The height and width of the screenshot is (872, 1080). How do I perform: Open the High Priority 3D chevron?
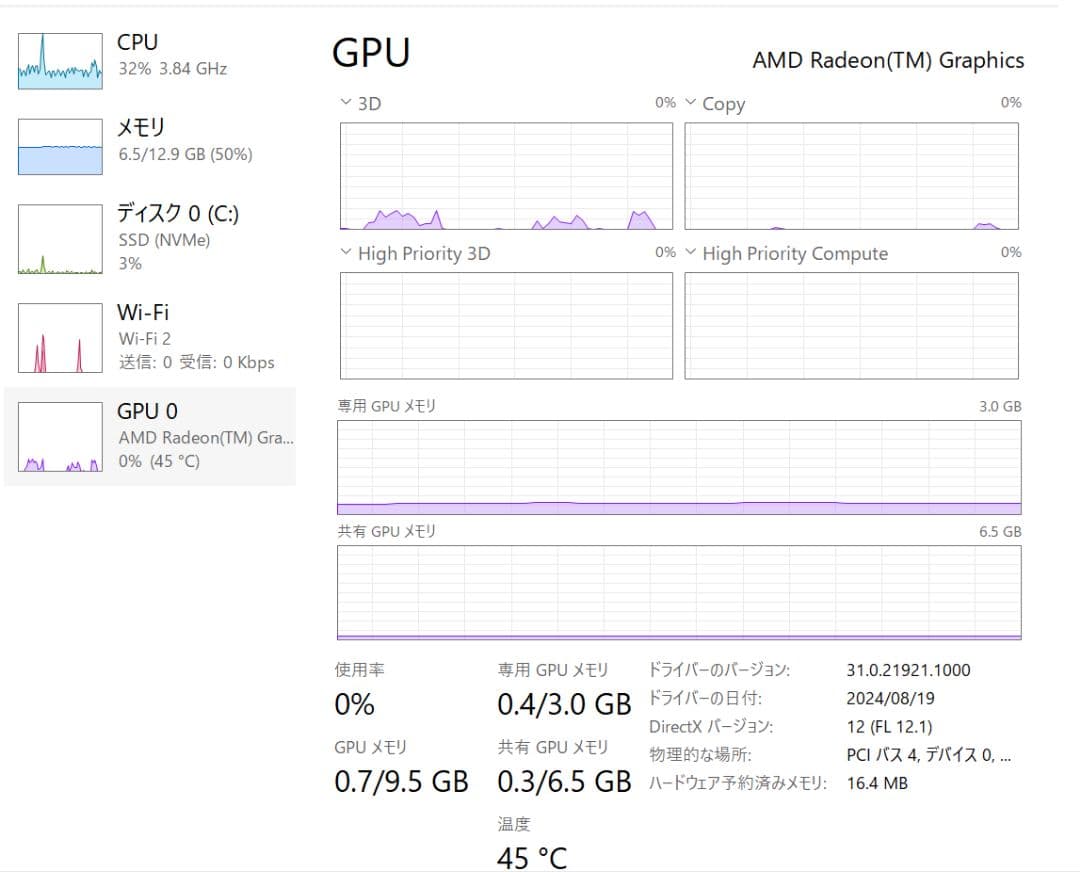[344, 253]
